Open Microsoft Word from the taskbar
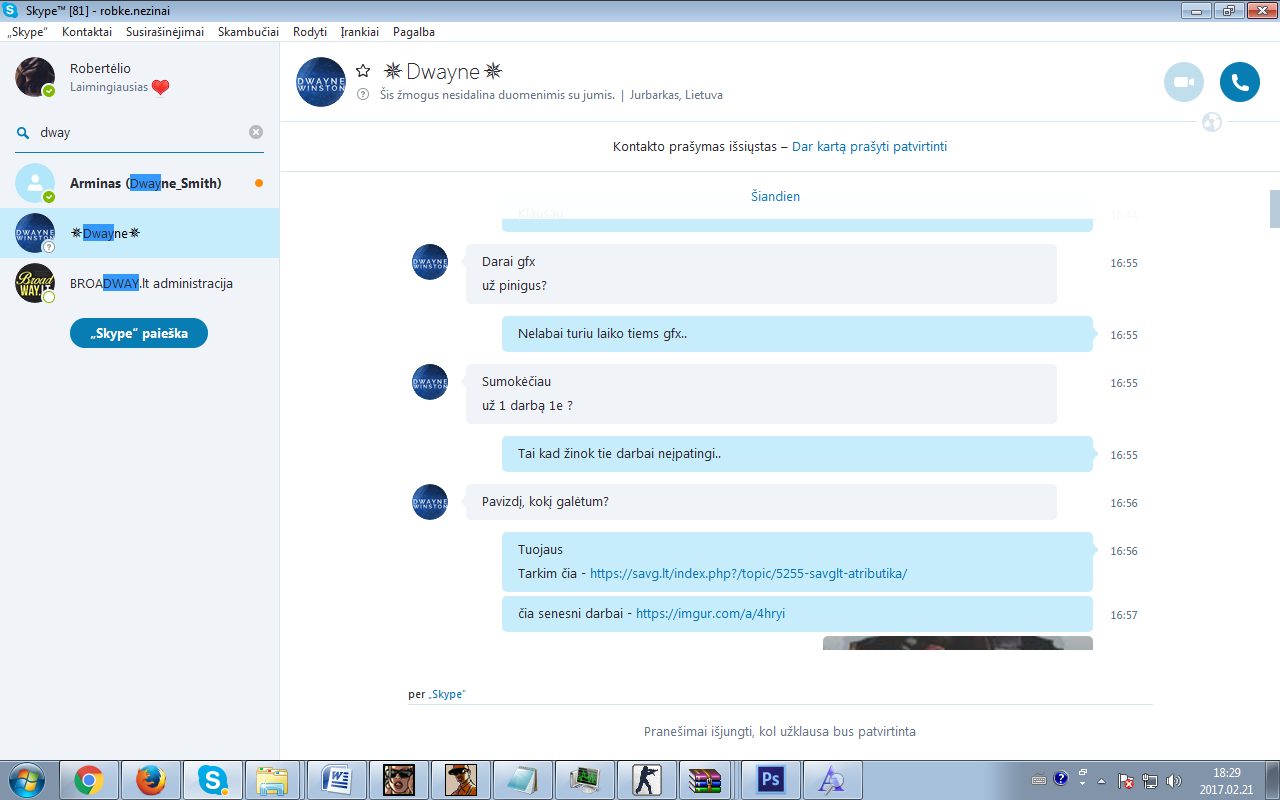 [336, 779]
